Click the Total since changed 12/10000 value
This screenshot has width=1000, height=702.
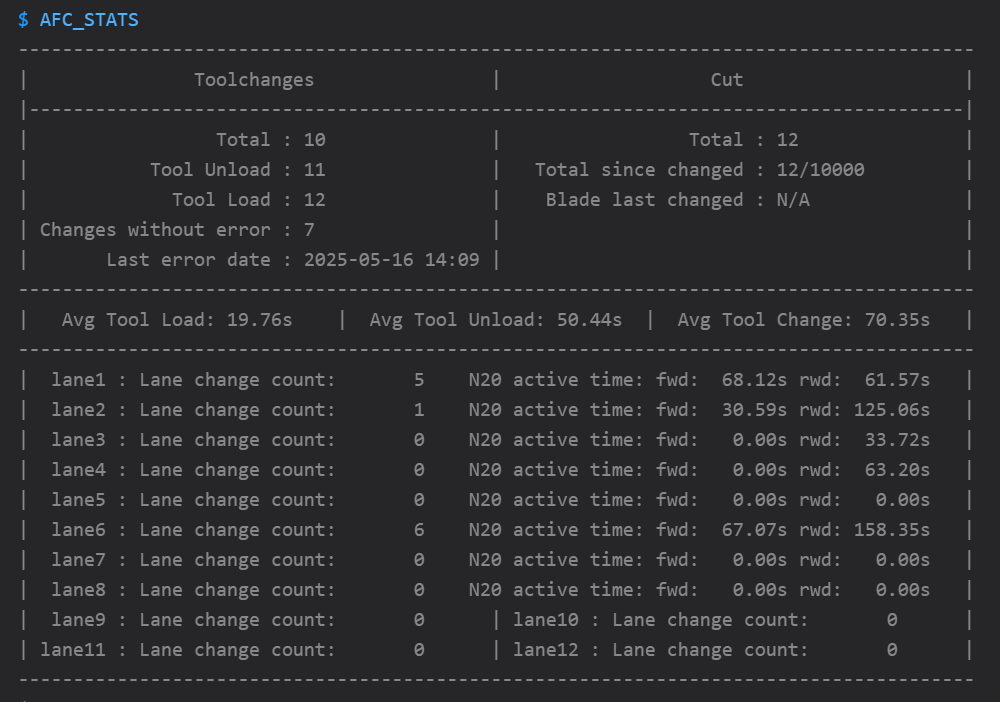tap(820, 170)
